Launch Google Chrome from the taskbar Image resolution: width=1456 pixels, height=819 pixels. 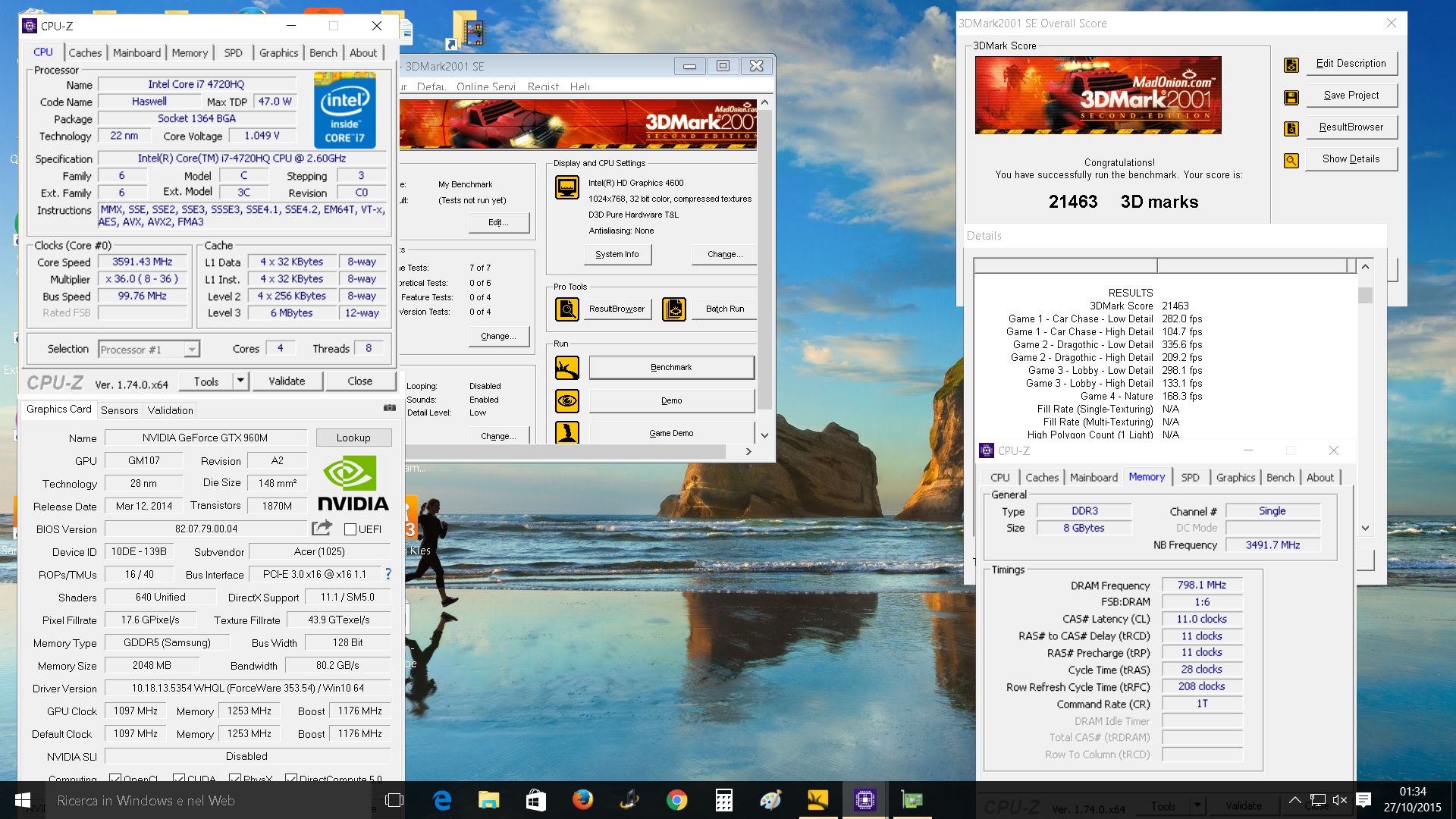point(676,800)
